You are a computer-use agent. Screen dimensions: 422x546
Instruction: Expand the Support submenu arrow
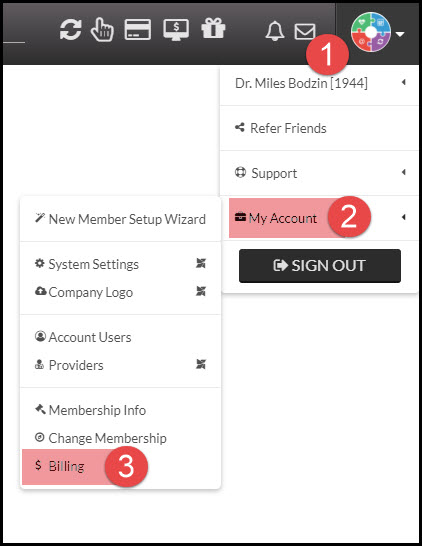(404, 172)
